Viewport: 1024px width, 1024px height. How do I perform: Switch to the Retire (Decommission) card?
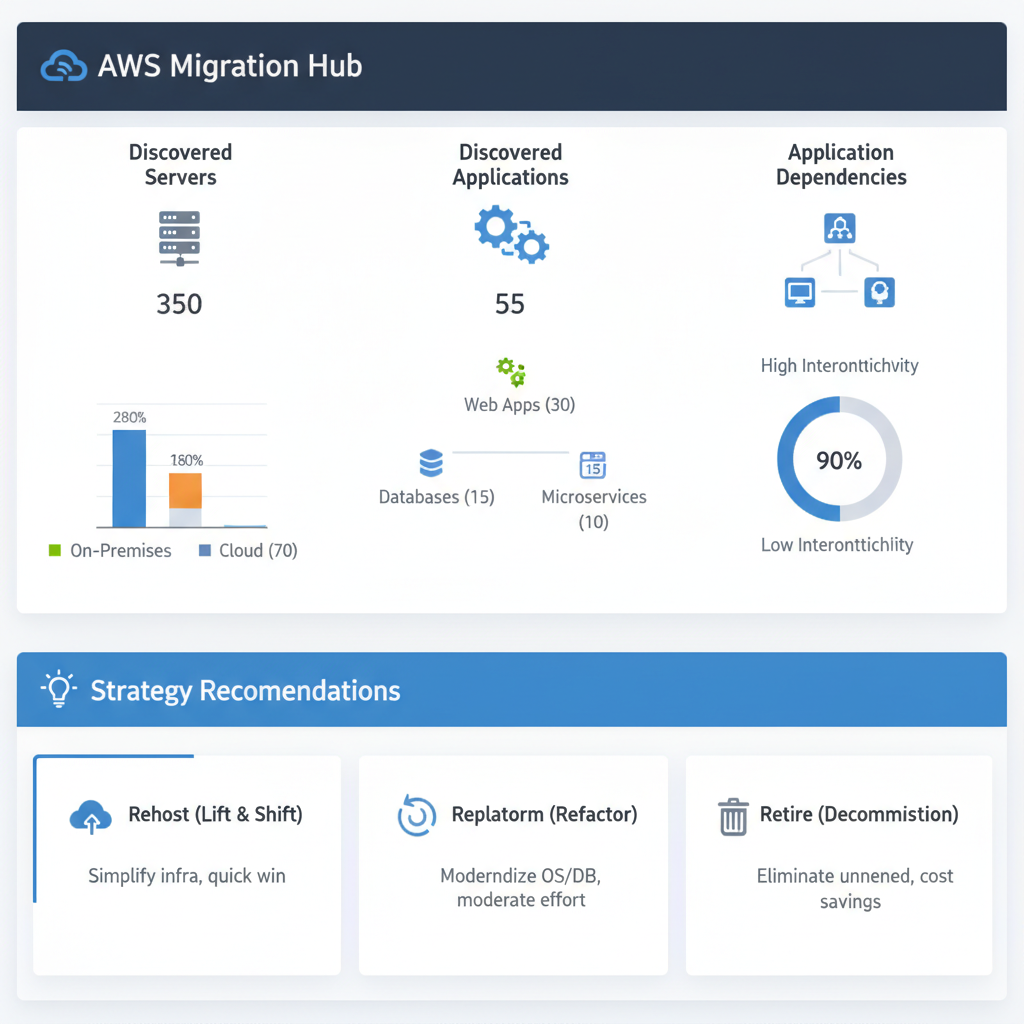[x=838, y=865]
